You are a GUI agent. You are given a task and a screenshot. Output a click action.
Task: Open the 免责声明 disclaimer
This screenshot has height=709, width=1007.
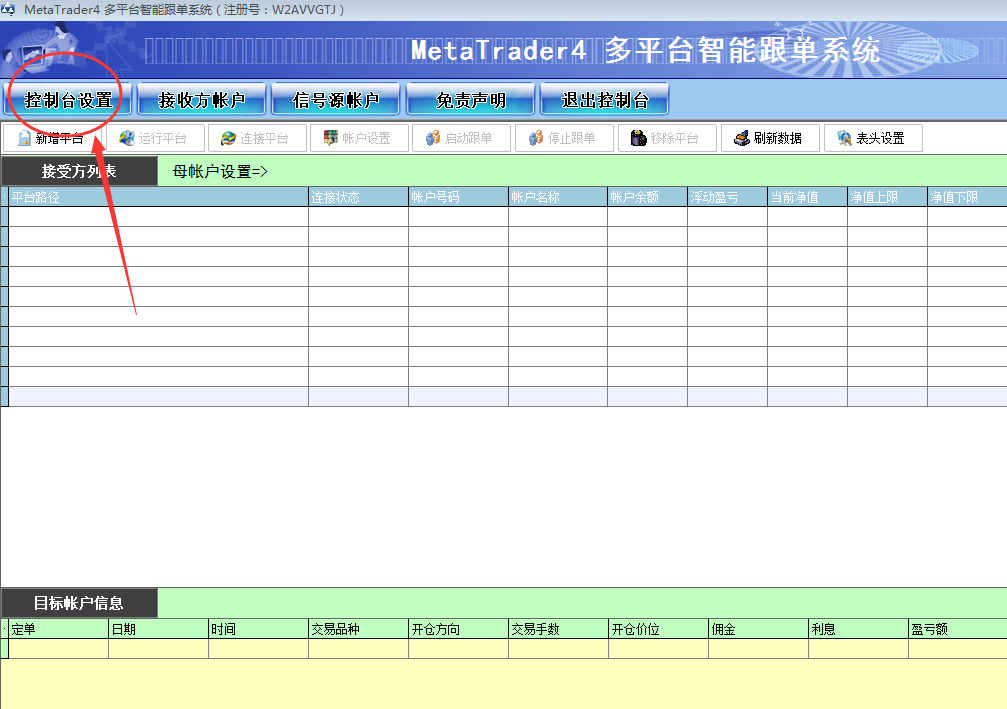click(471, 100)
